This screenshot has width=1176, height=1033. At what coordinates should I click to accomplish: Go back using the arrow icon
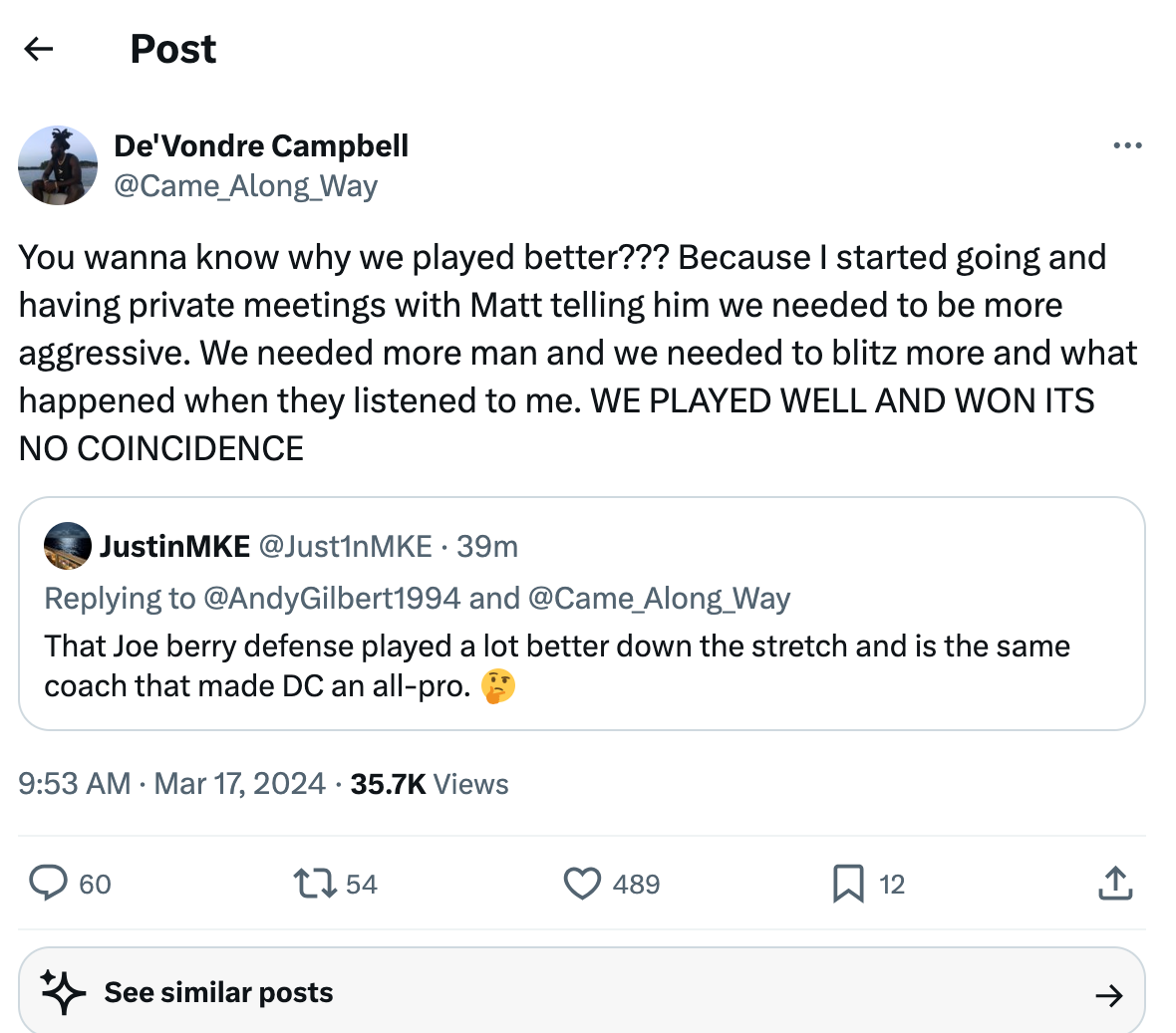[x=38, y=49]
